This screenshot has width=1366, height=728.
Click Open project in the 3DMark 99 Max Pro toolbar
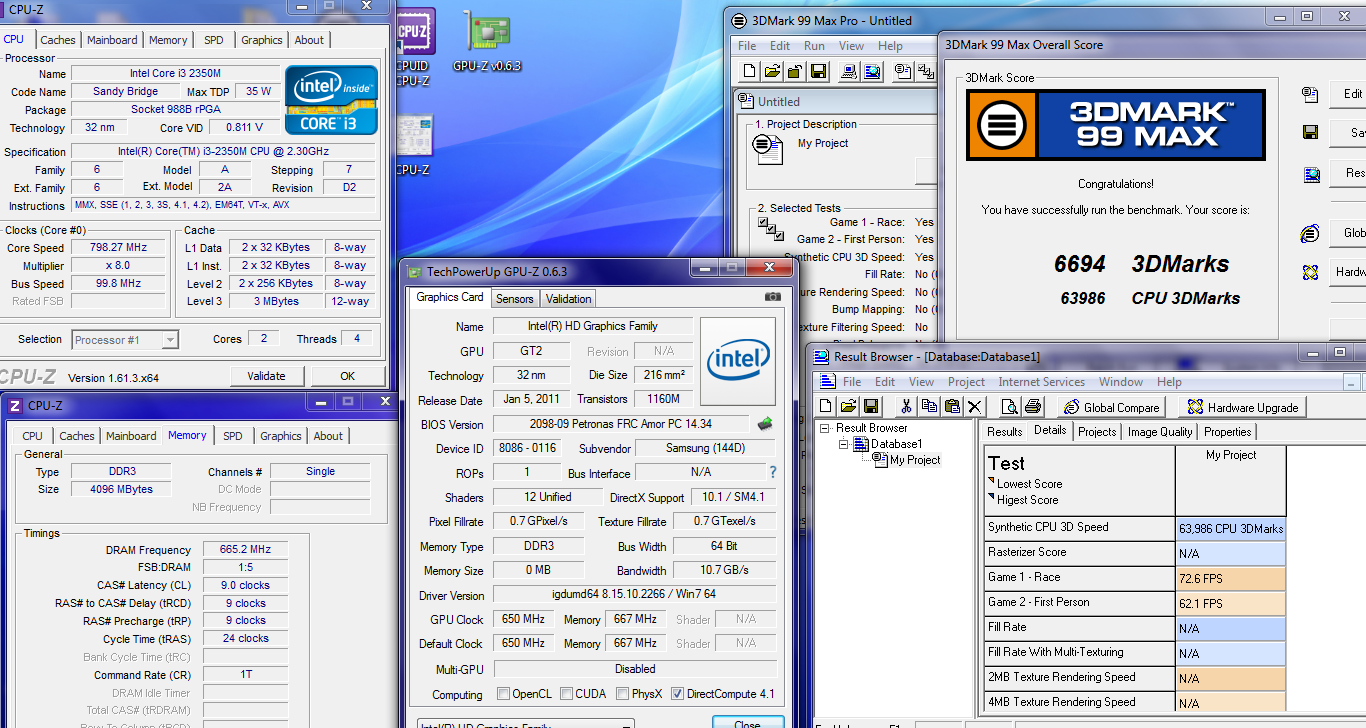pyautogui.click(x=772, y=71)
